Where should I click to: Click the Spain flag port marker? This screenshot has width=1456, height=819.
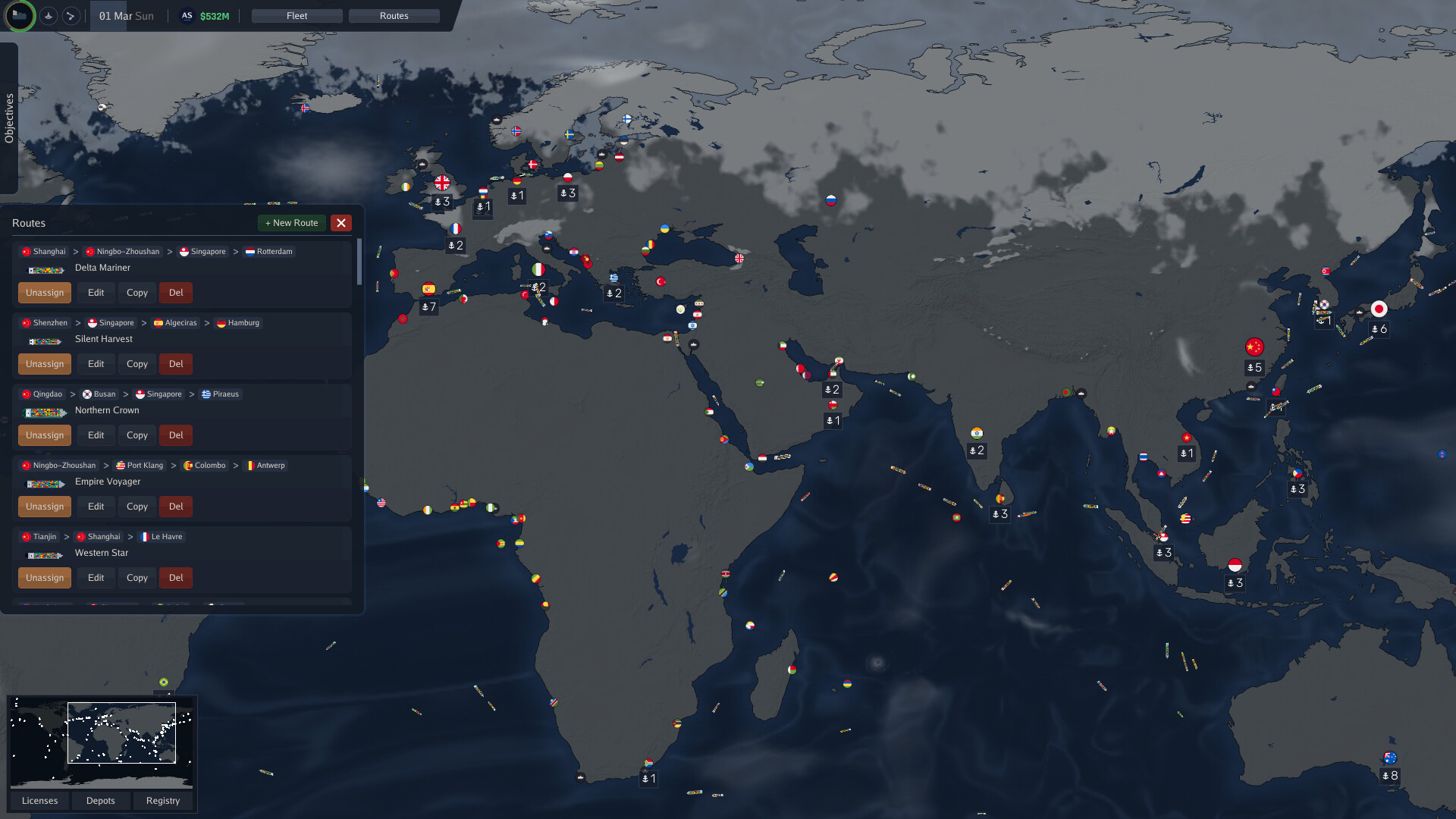[x=428, y=288]
